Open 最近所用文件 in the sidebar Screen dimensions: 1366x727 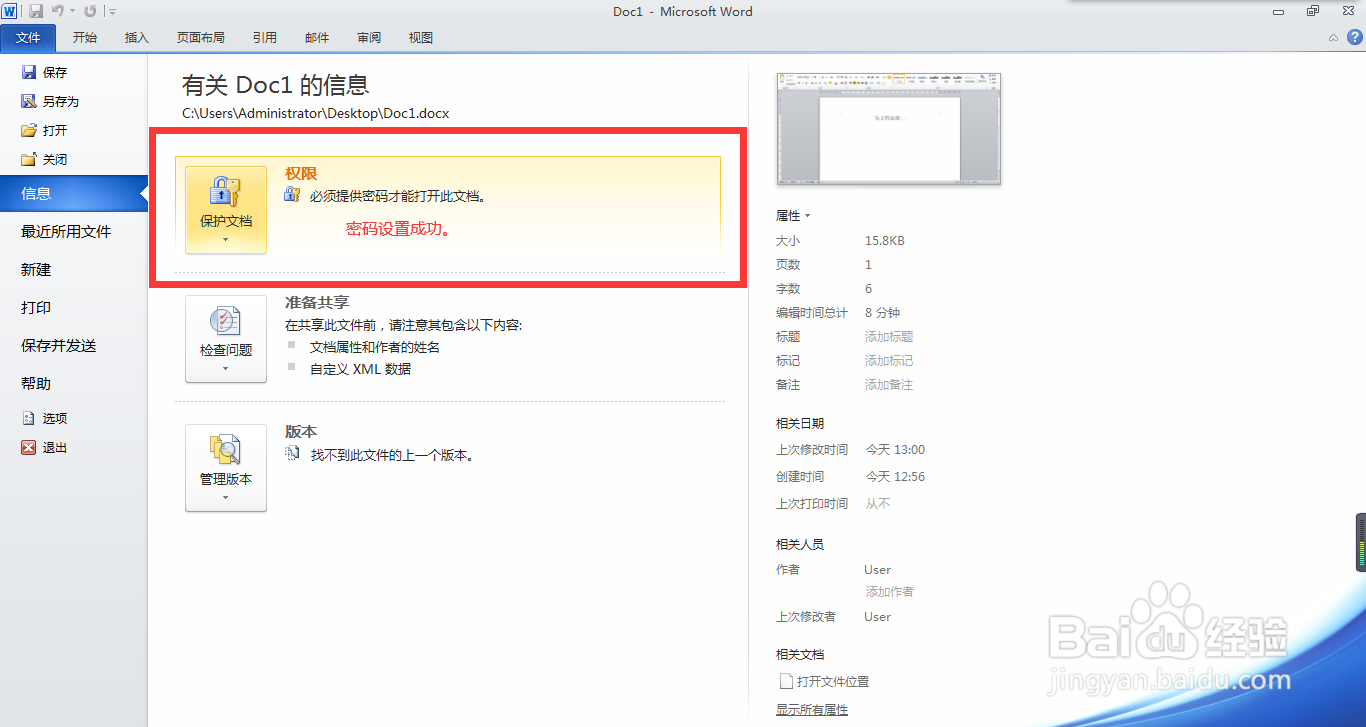click(x=66, y=231)
